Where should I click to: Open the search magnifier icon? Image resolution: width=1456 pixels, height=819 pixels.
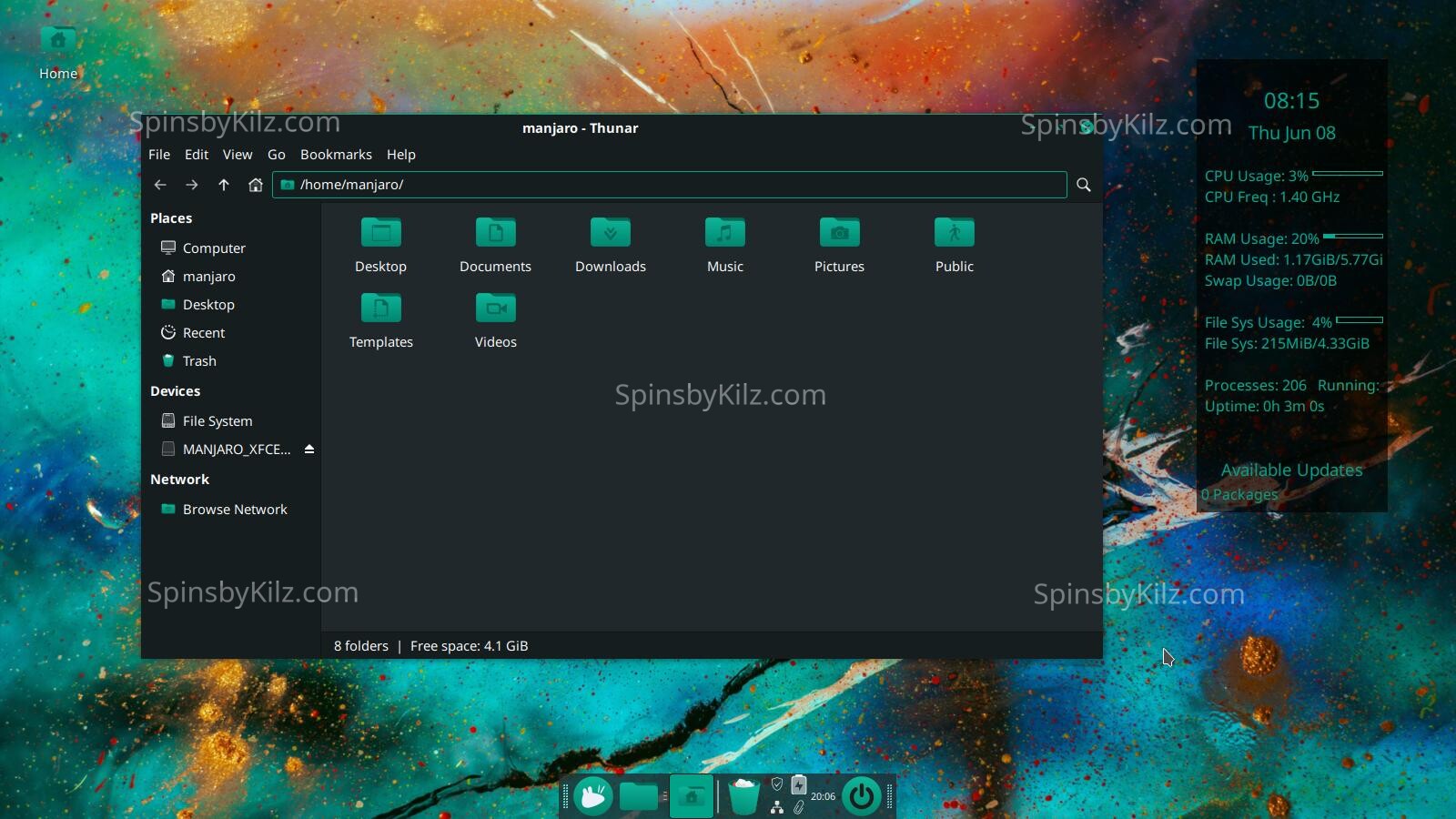(x=1084, y=185)
